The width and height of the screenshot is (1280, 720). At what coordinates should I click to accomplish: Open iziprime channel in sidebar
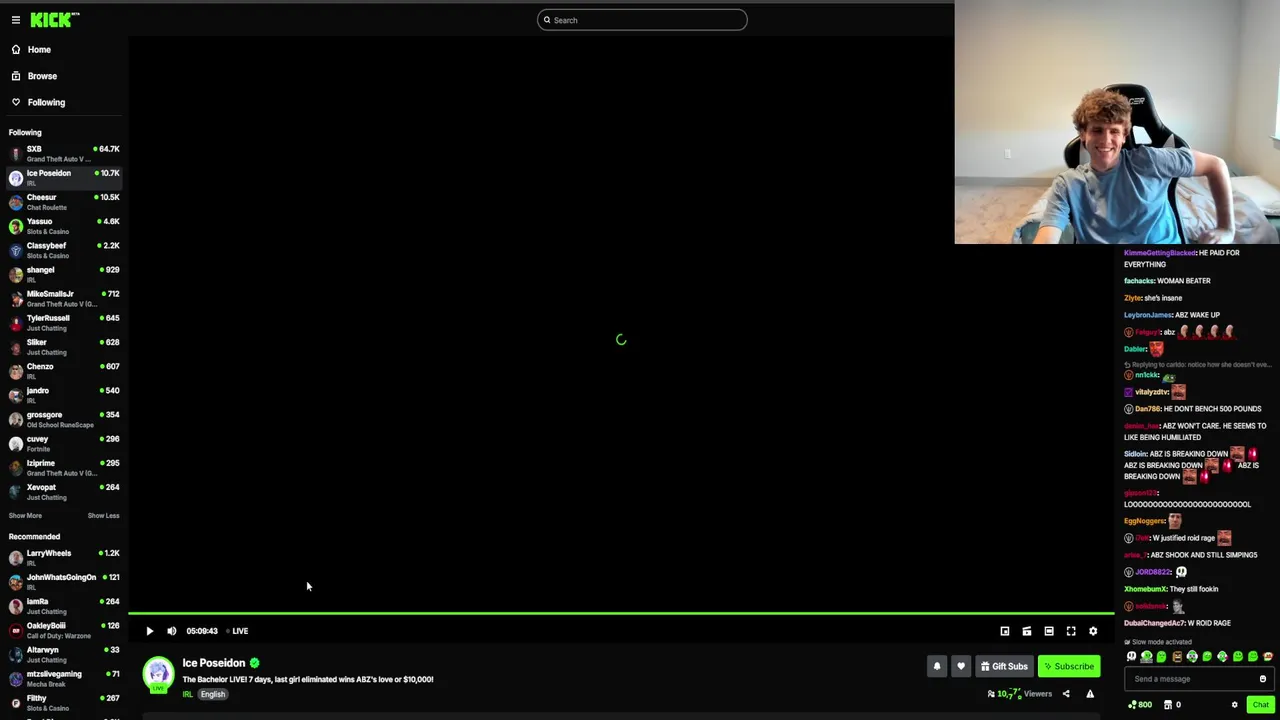coord(64,467)
